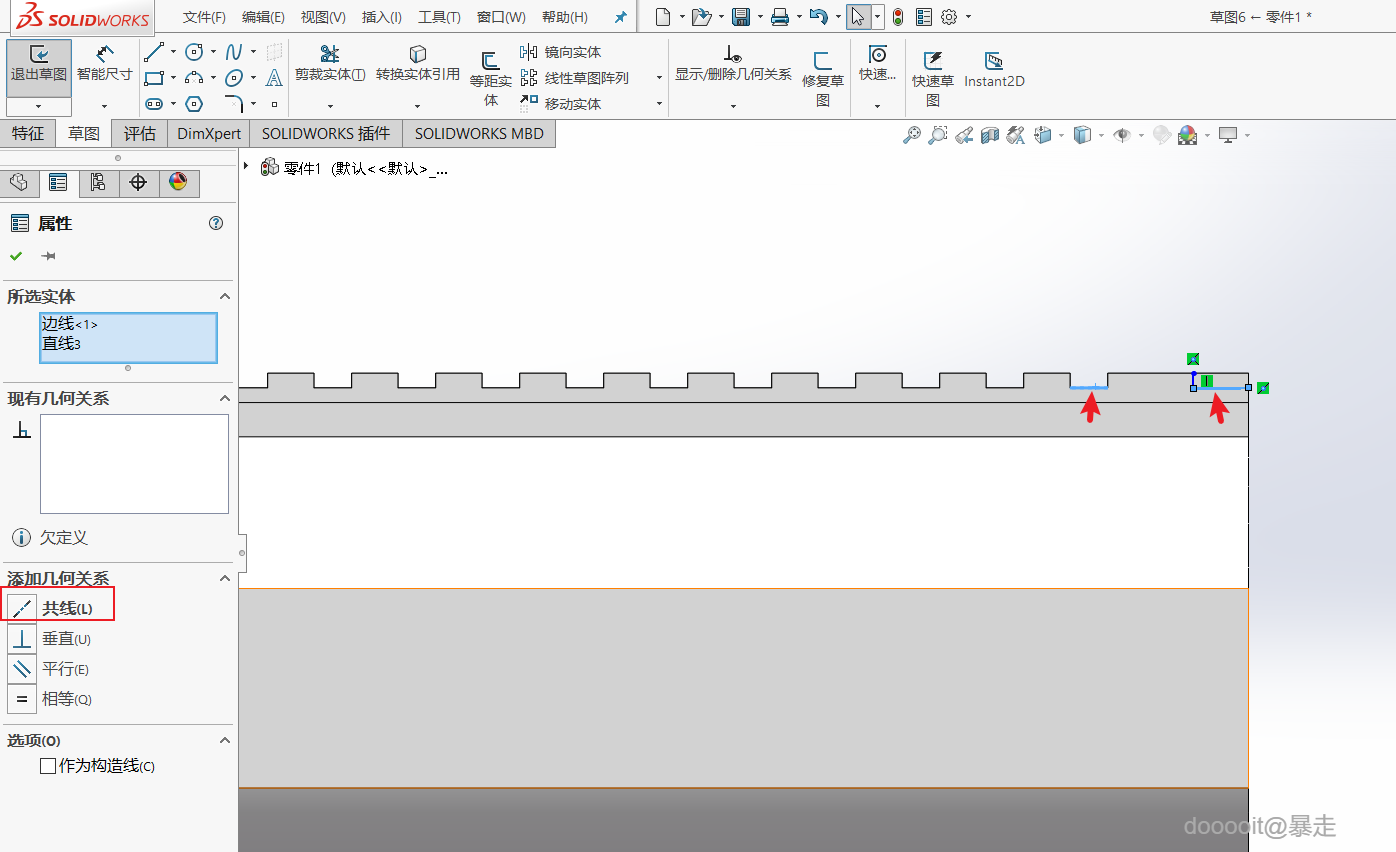Screen dimensions: 1396x852
Task: Click the 镜向实体 mirror tool
Action: pos(561,52)
